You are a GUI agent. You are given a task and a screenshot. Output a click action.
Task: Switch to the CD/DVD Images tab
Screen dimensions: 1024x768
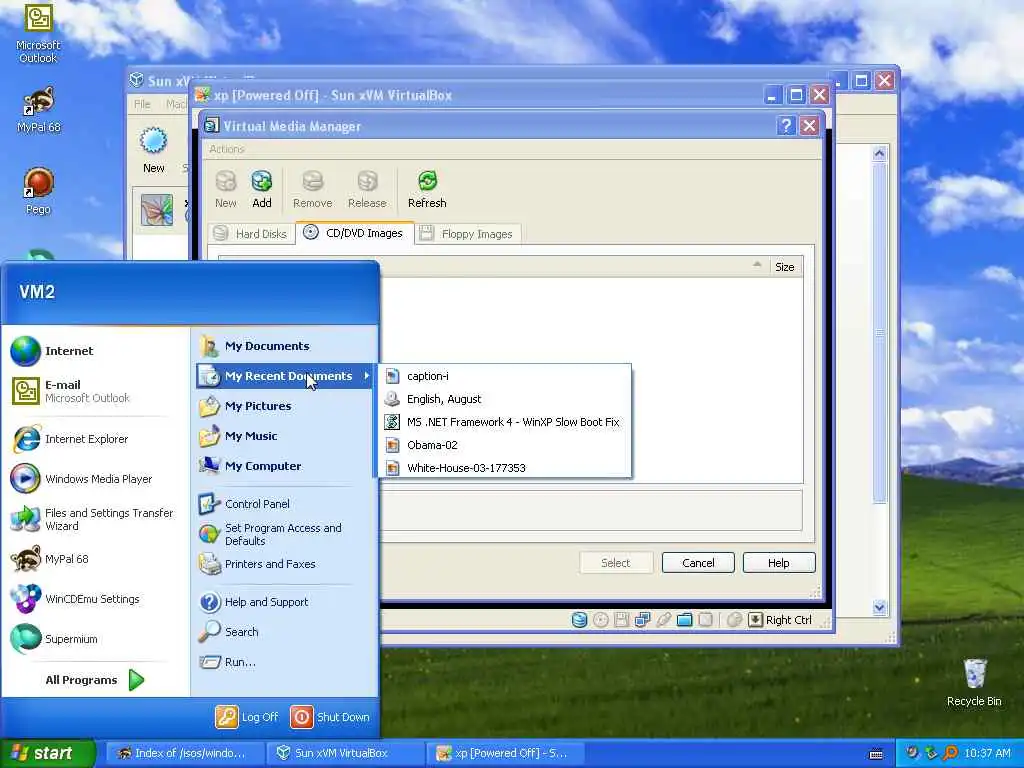tap(355, 233)
